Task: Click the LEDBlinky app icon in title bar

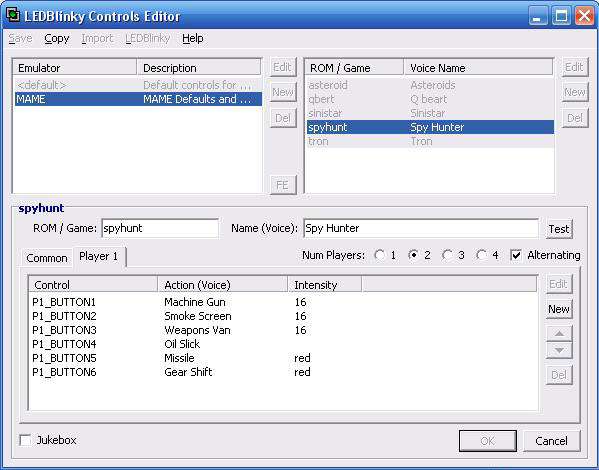Action: click(x=13, y=15)
